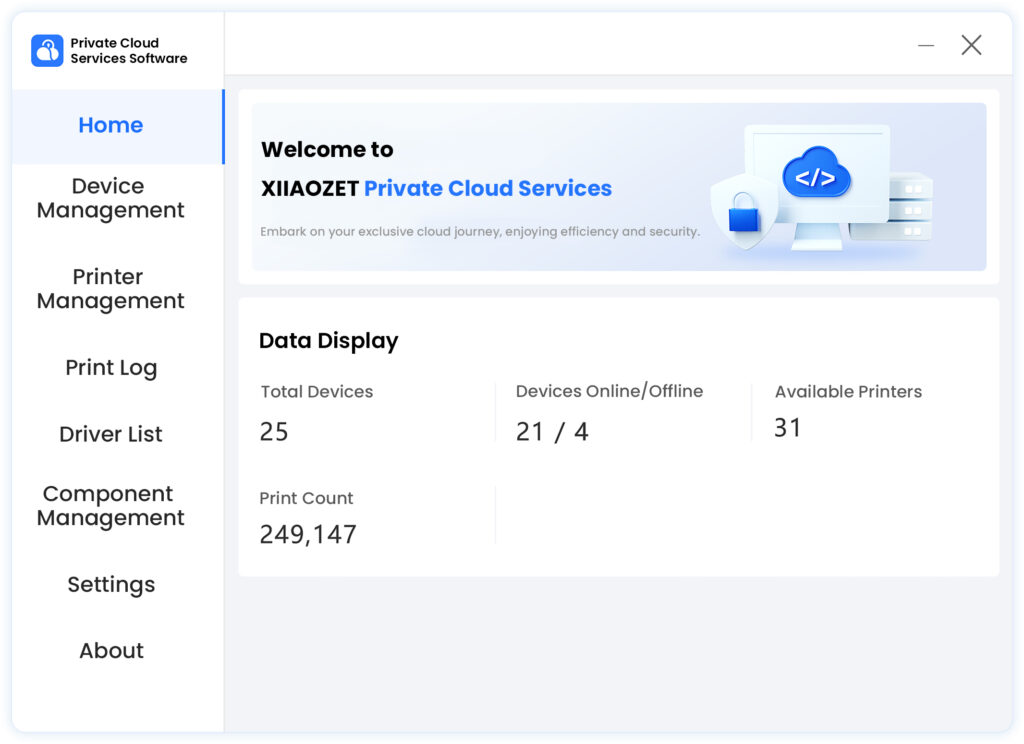Screen dimensions: 1024x744
Task: Go to Printer Management section
Action: pyautogui.click(x=111, y=289)
